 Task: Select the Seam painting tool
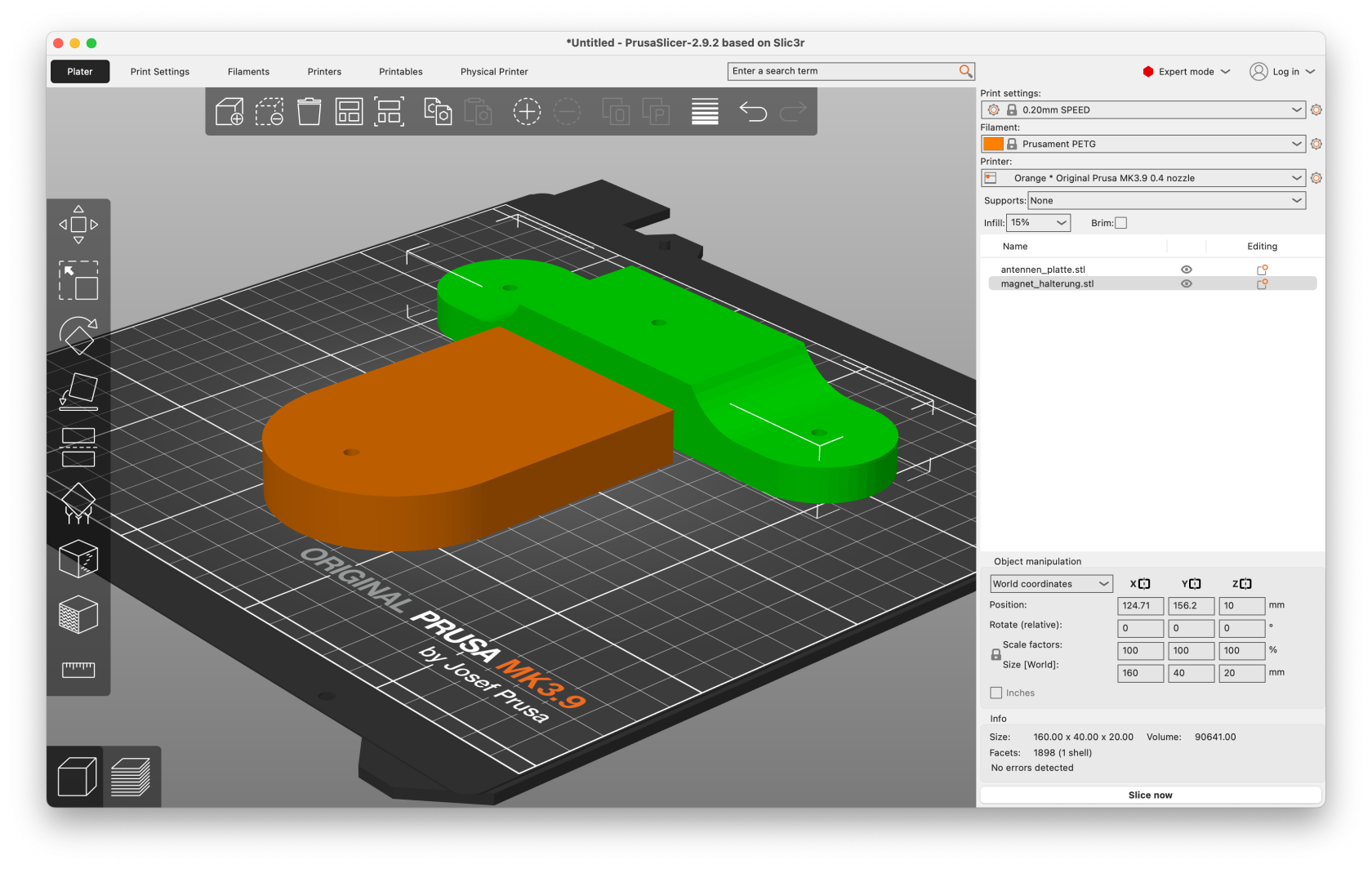pyautogui.click(x=78, y=559)
